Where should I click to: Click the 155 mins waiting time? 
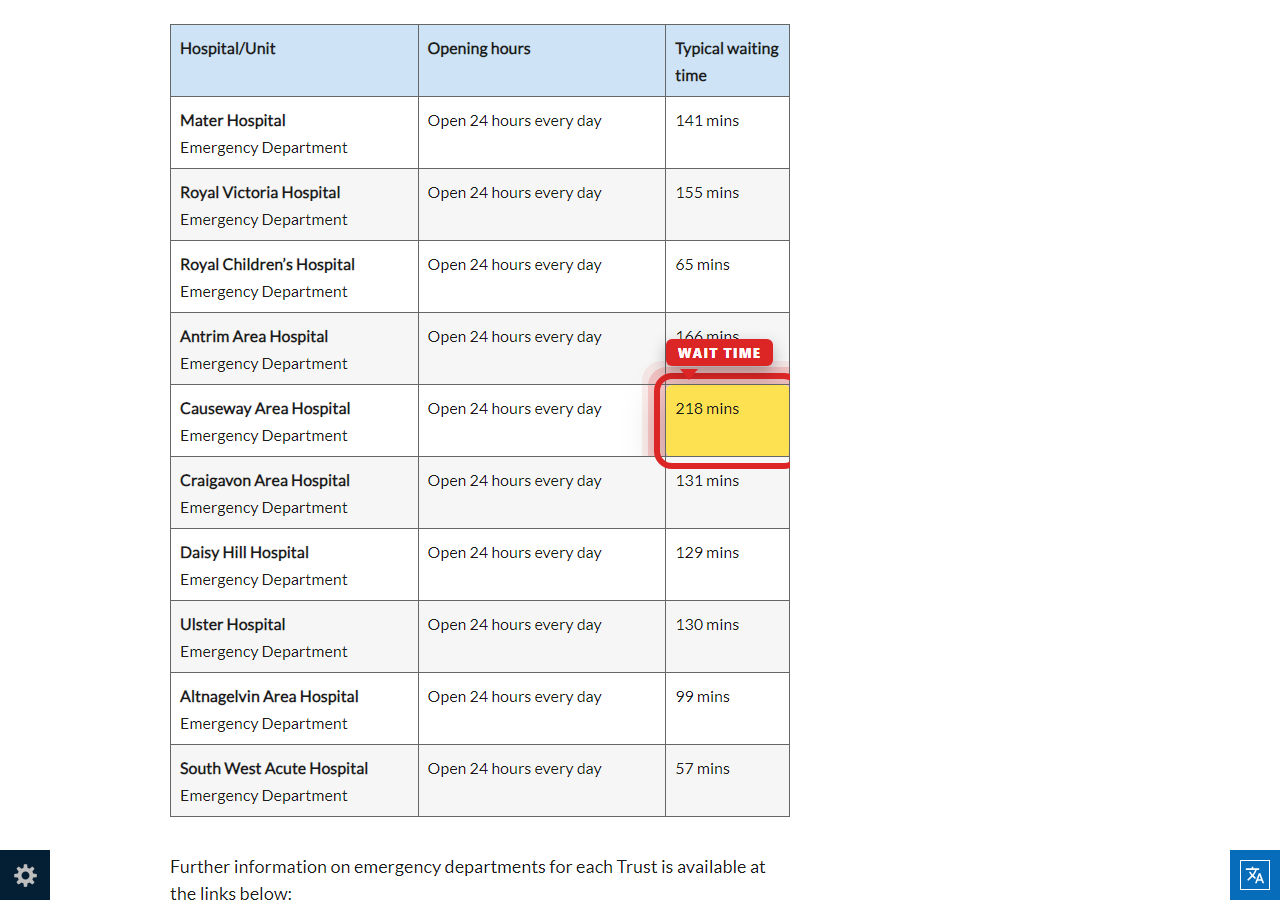[x=707, y=192]
